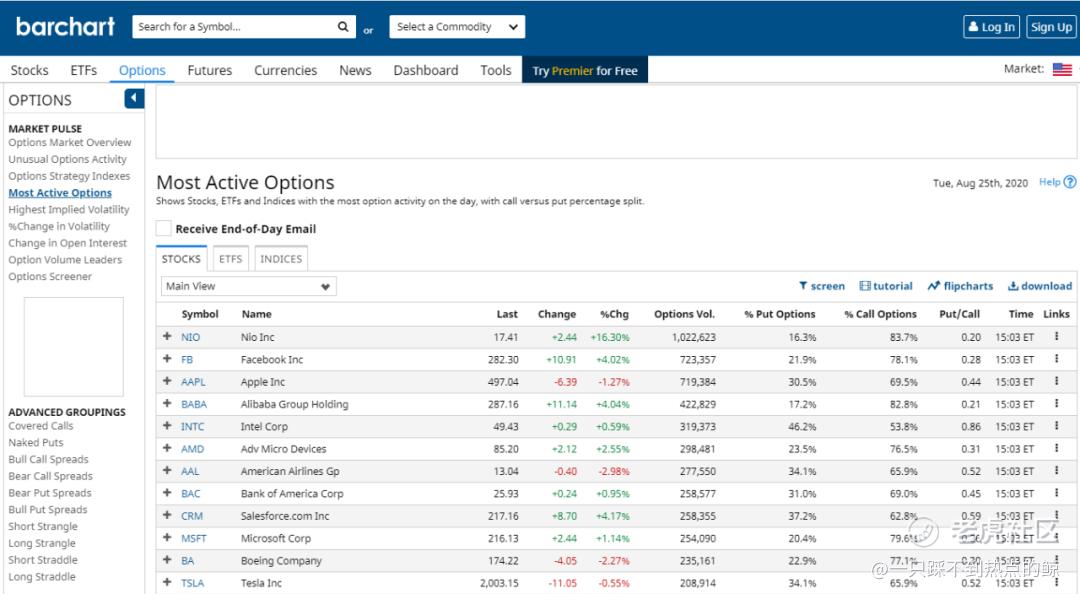The width and height of the screenshot is (1080, 594).
Task: Open Bull Call Spreads link
Action: [48, 459]
